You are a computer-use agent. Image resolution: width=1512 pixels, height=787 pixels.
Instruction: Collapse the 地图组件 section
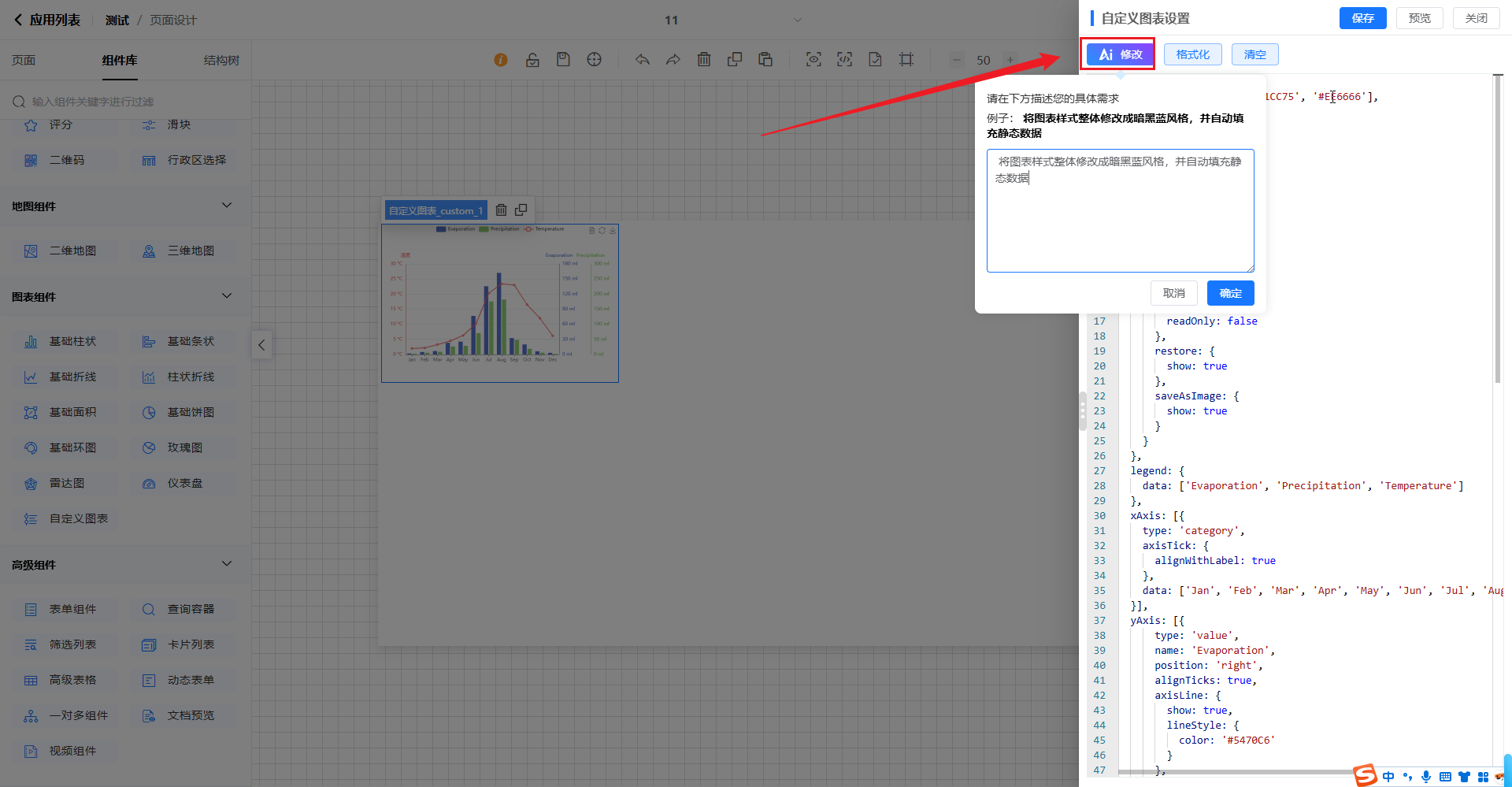click(x=227, y=206)
